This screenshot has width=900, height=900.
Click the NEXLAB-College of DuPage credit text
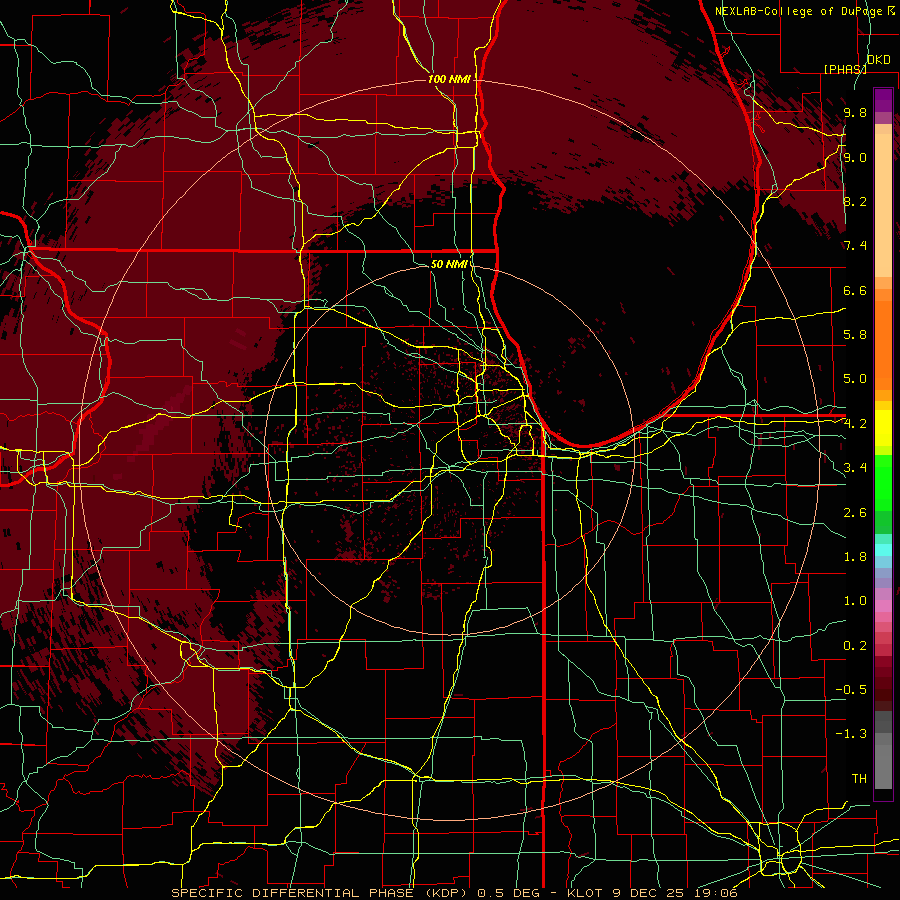798,11
